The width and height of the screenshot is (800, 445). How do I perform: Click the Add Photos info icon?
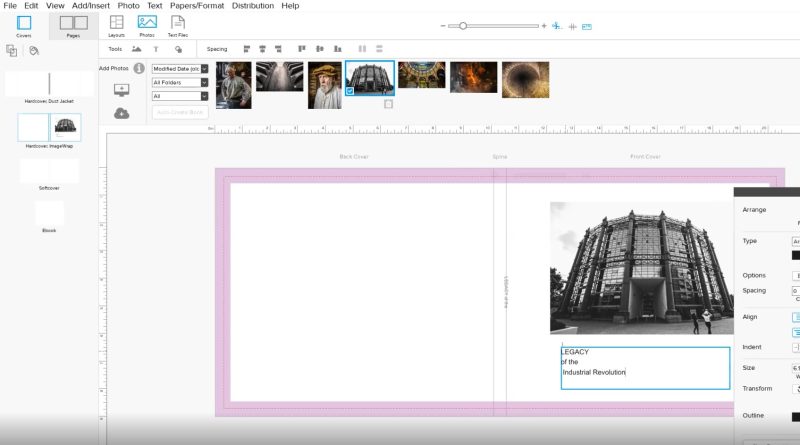pyautogui.click(x=139, y=68)
